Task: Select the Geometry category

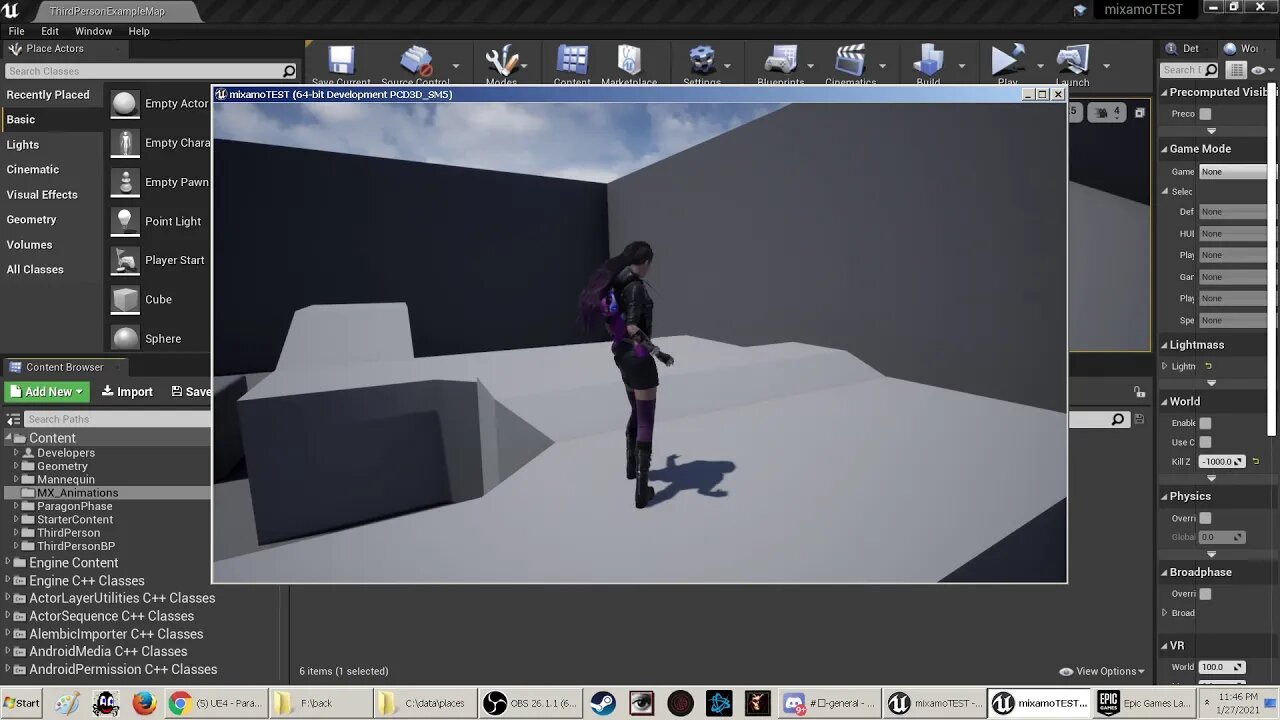Action: [x=32, y=220]
